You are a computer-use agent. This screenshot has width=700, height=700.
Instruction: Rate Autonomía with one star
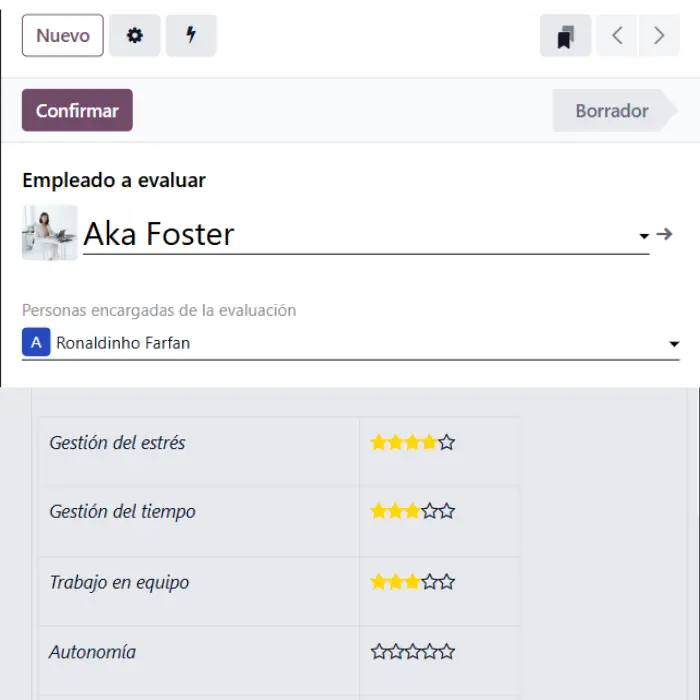tap(379, 652)
